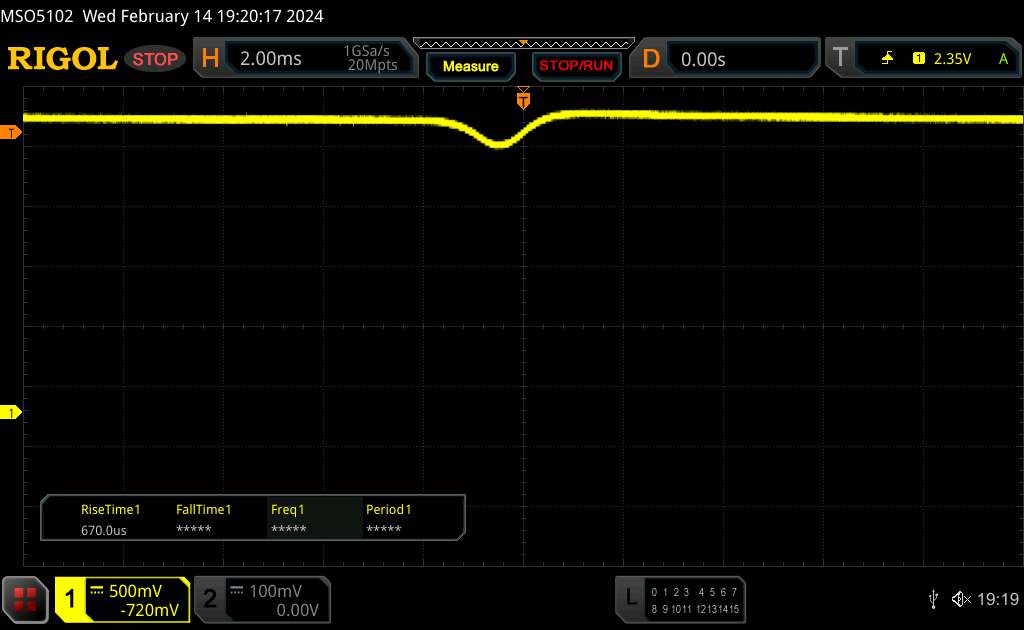Select the rising edge trigger icon

[x=887, y=58]
